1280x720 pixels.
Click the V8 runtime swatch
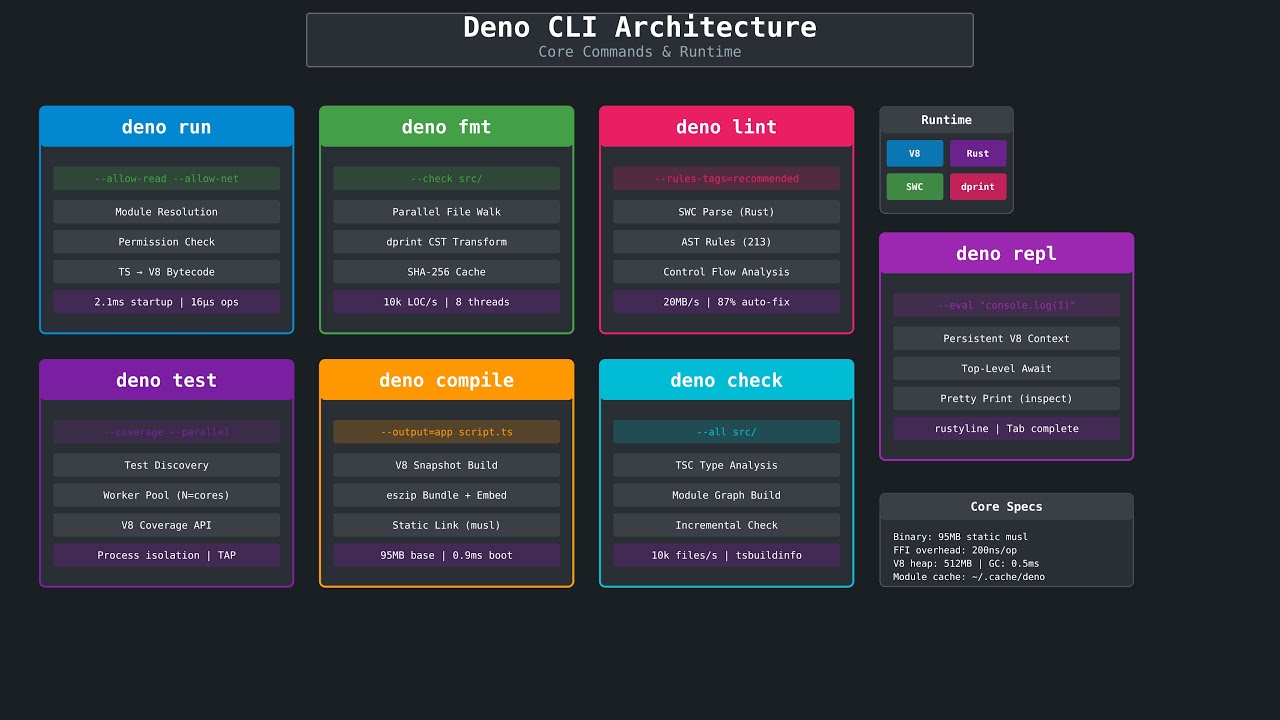tap(915, 153)
